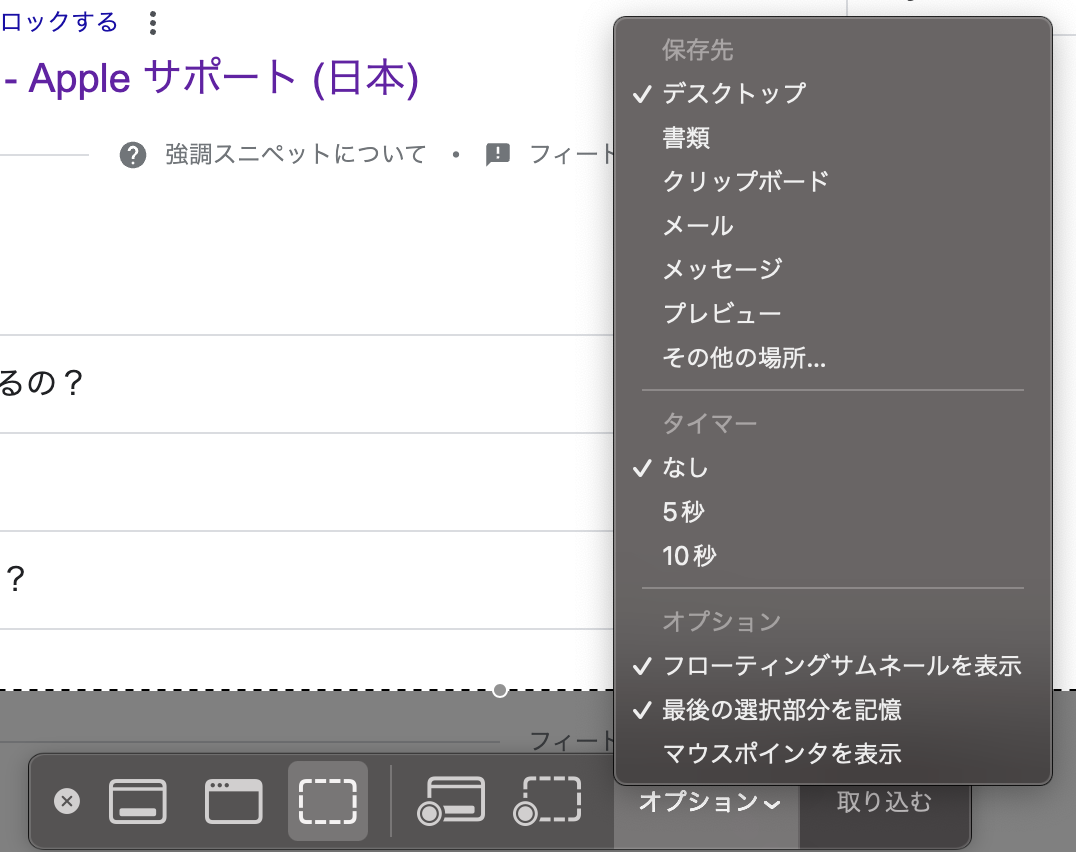This screenshot has height=852, width=1076.
Task: Click the 取り込む capture button
Action: click(x=885, y=800)
